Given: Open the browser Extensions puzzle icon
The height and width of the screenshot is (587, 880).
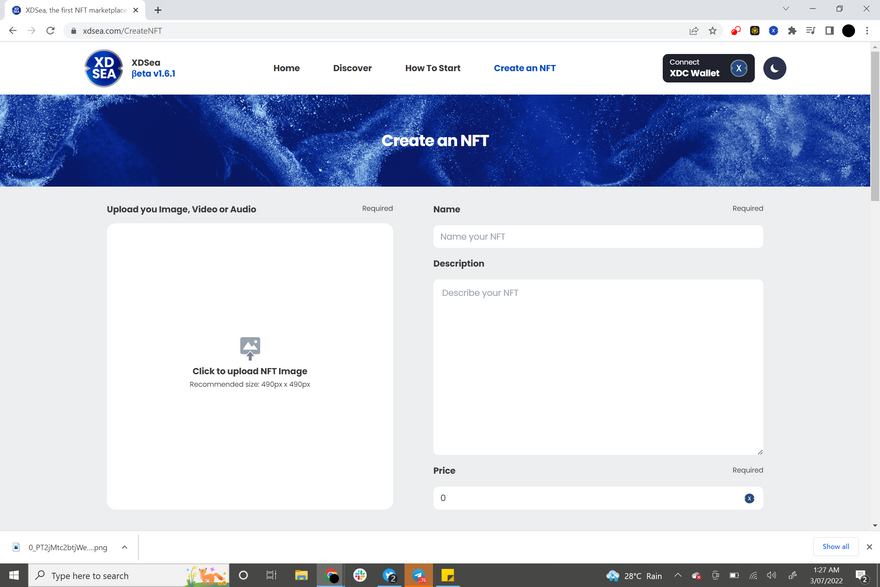Looking at the screenshot, I should point(792,31).
